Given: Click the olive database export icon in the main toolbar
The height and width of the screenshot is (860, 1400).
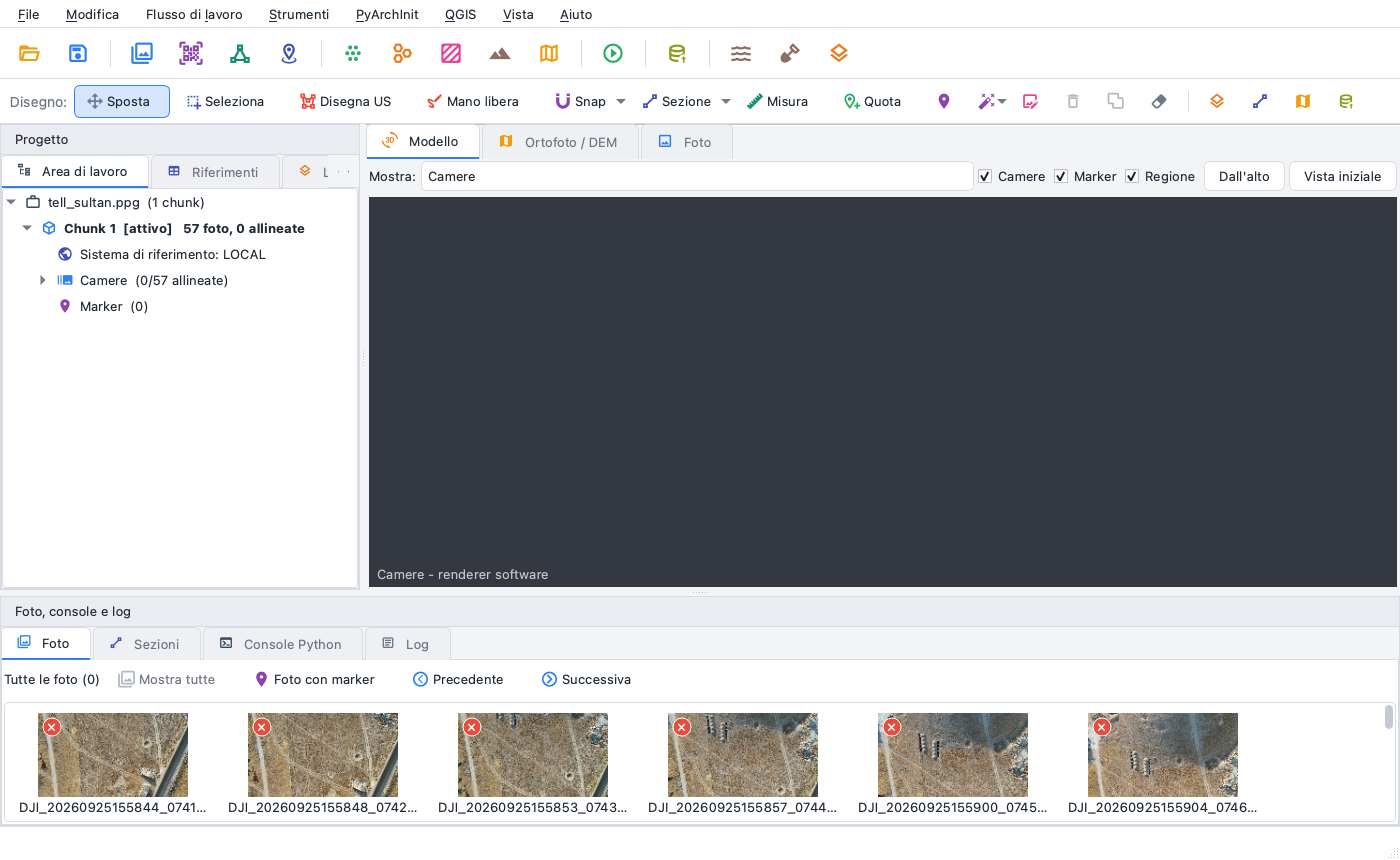Looking at the screenshot, I should point(677,54).
